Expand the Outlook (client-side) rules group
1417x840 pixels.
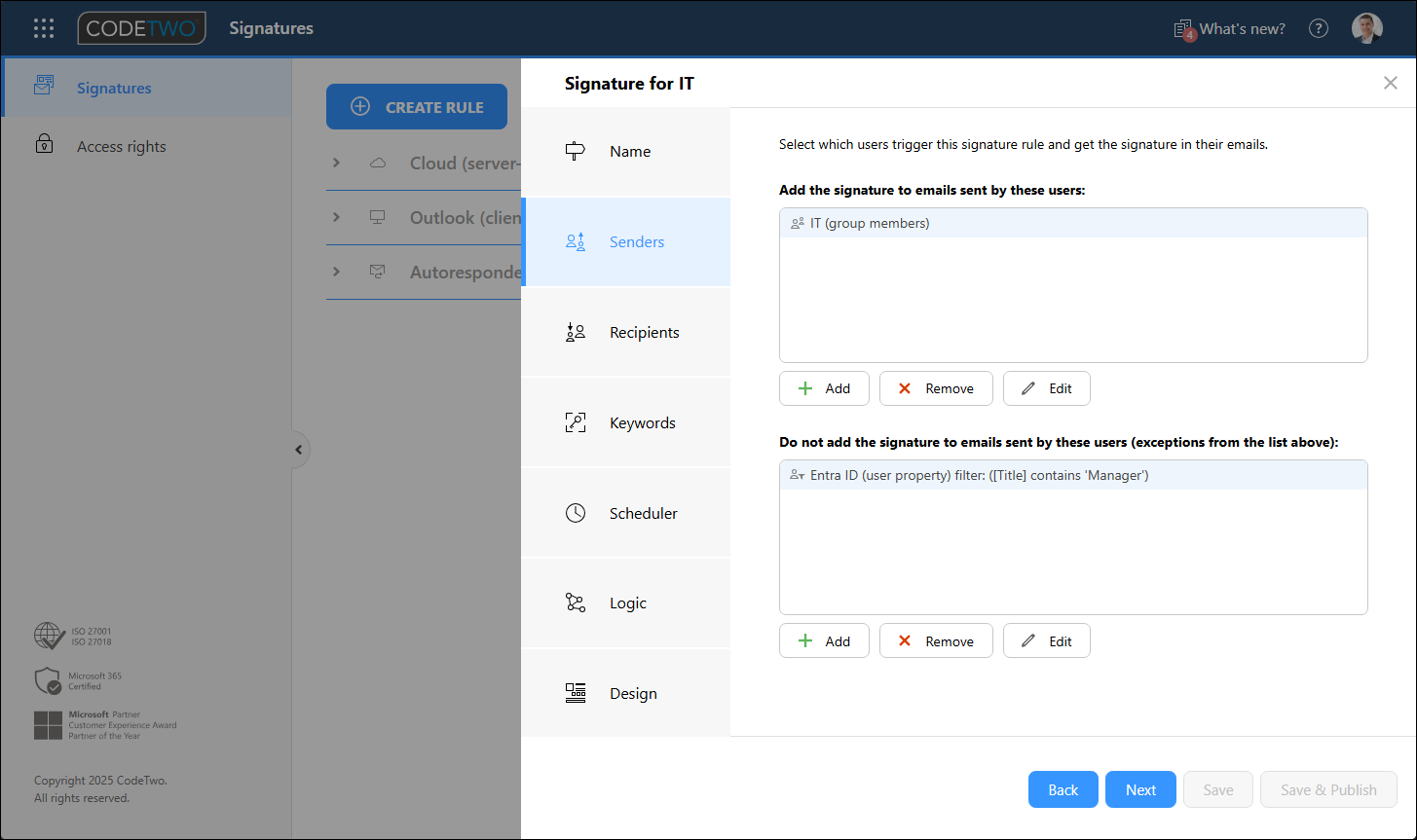pos(336,217)
